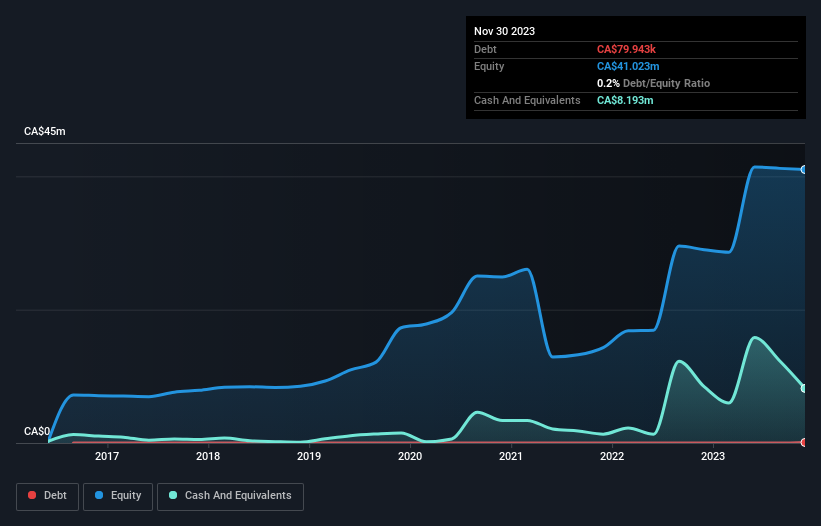The height and width of the screenshot is (526, 821).
Task: Click the Nov 30 2023 tooltip date
Action: [x=504, y=31]
